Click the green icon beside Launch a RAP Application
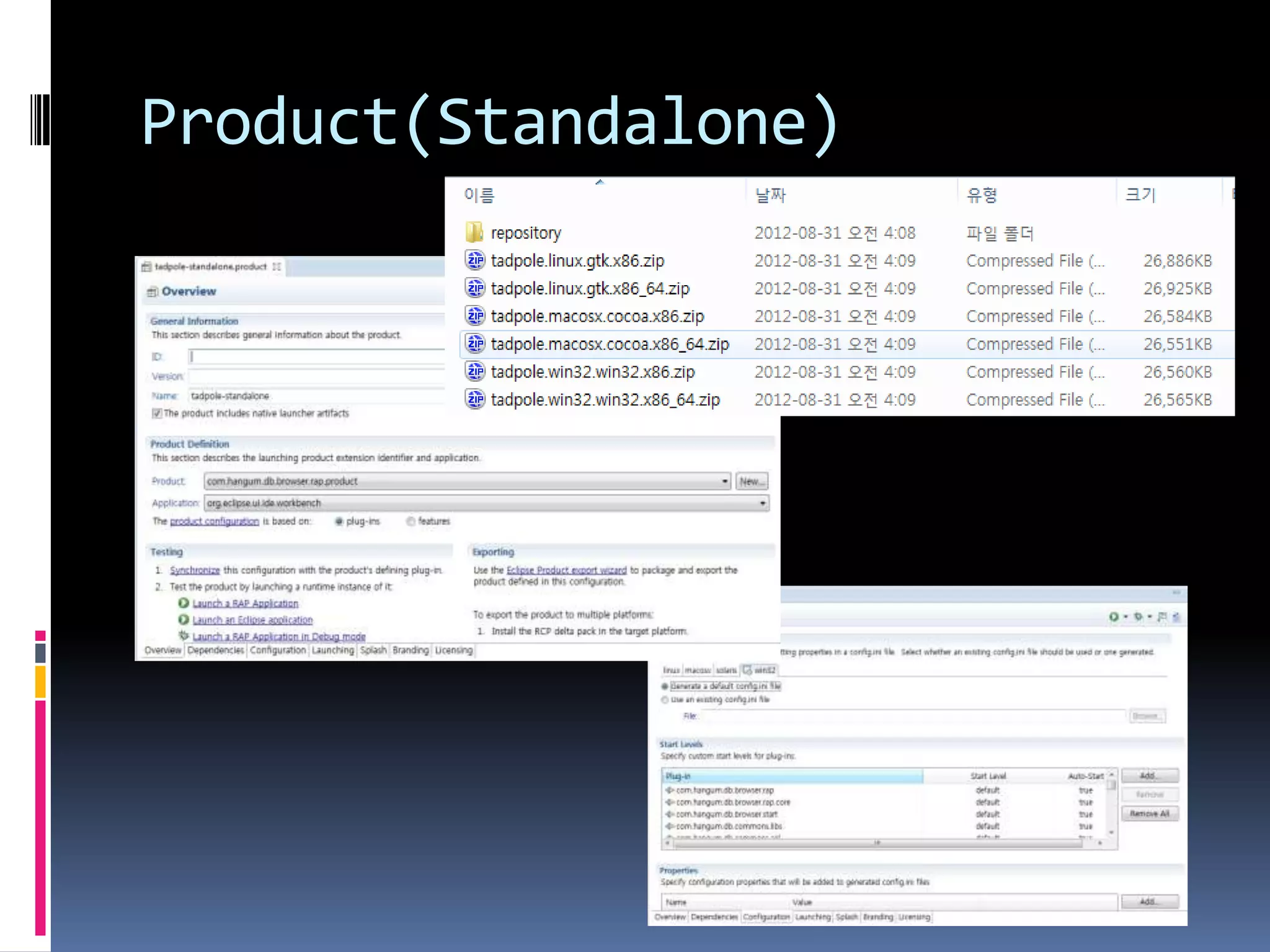The image size is (1270, 952). (x=183, y=603)
